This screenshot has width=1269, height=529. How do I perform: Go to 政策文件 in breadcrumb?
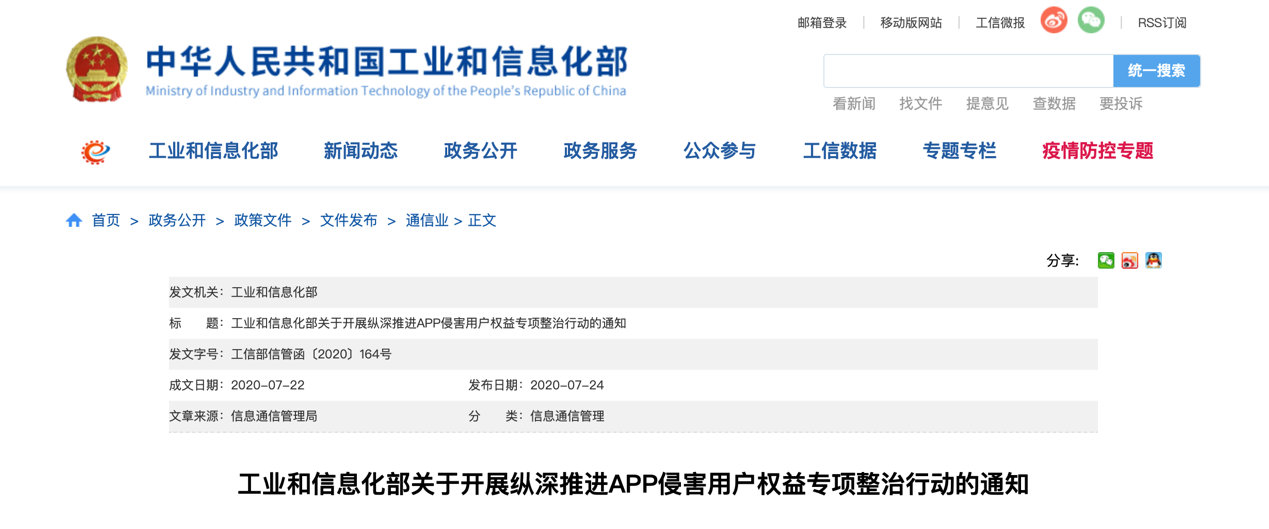[263, 221]
